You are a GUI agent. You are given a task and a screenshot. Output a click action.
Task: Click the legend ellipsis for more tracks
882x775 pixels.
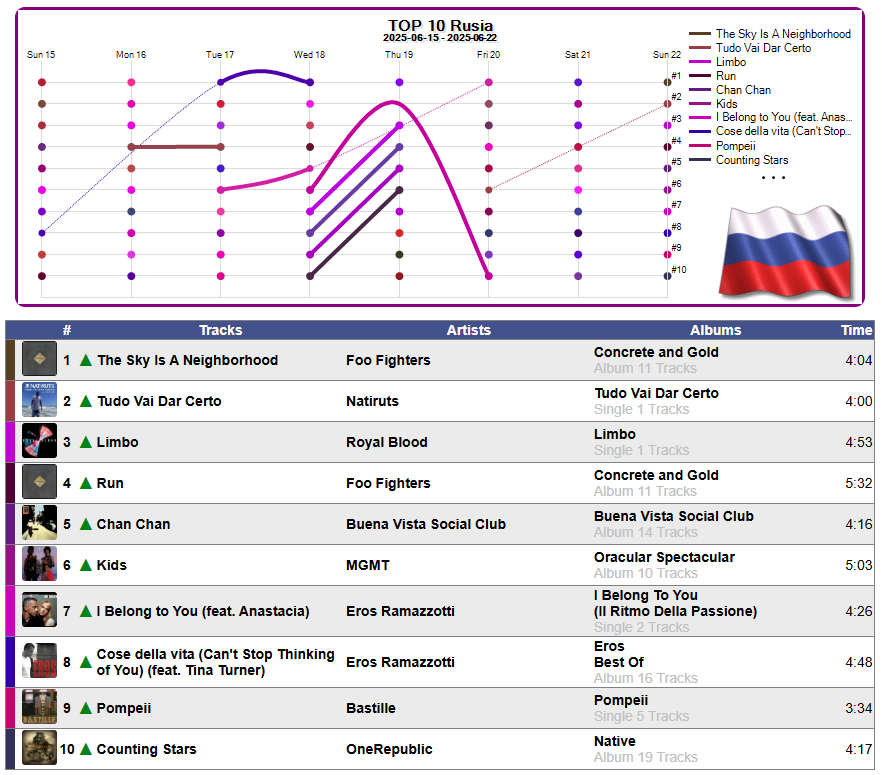773,178
